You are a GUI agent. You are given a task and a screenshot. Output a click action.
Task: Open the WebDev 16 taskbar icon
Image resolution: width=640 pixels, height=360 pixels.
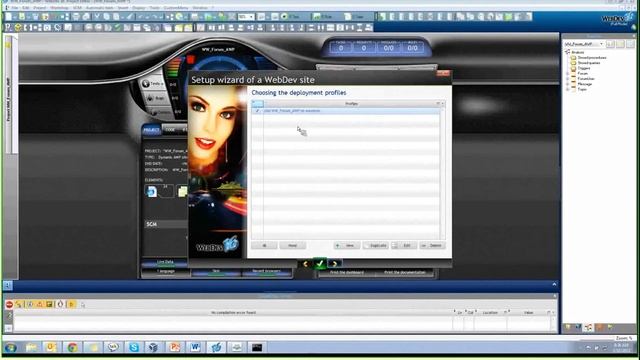(x=216, y=347)
